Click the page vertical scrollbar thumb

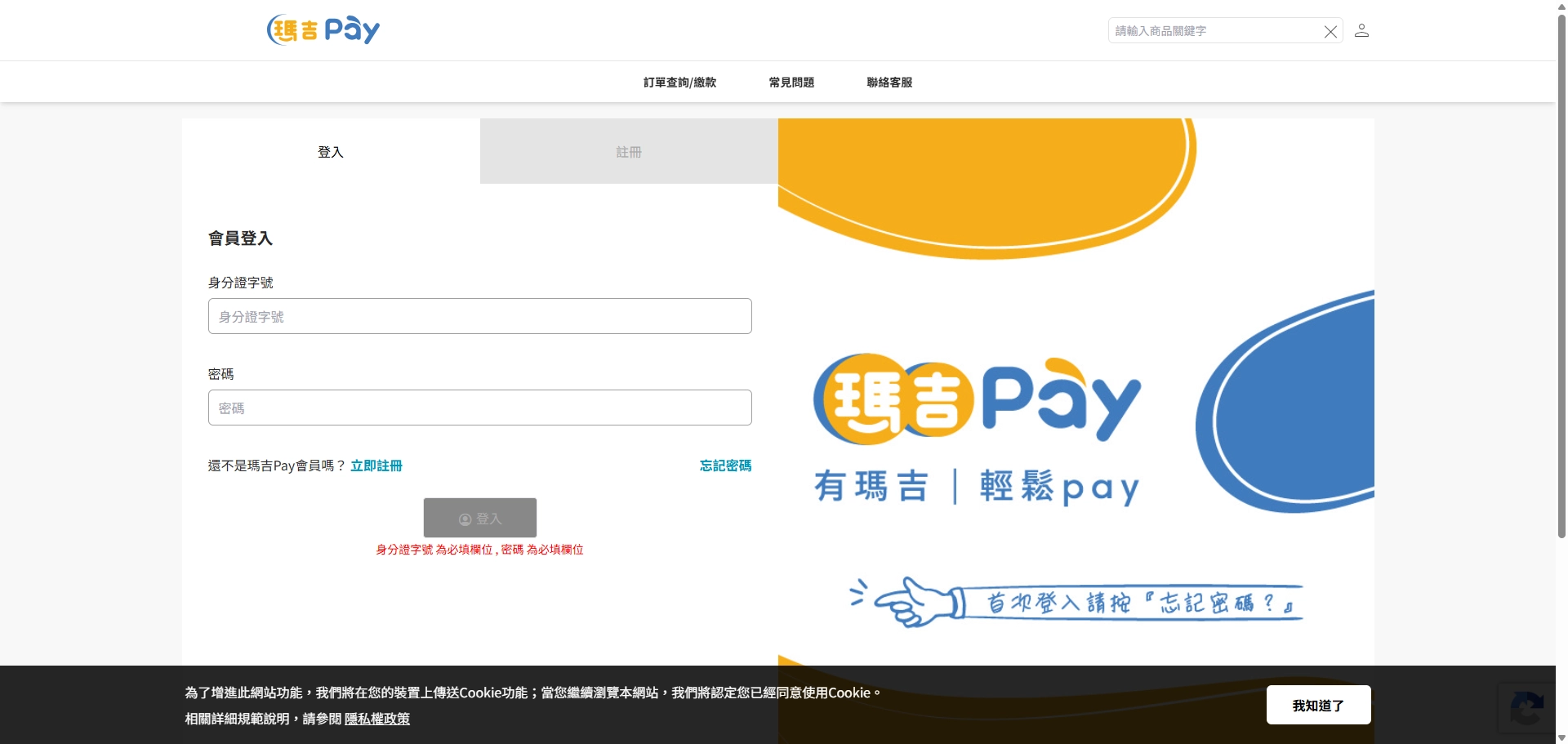click(x=1561, y=276)
